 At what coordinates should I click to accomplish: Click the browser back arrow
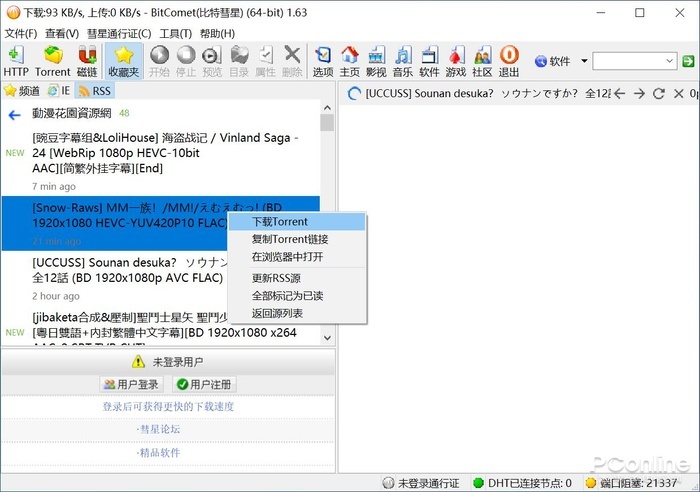pos(620,93)
